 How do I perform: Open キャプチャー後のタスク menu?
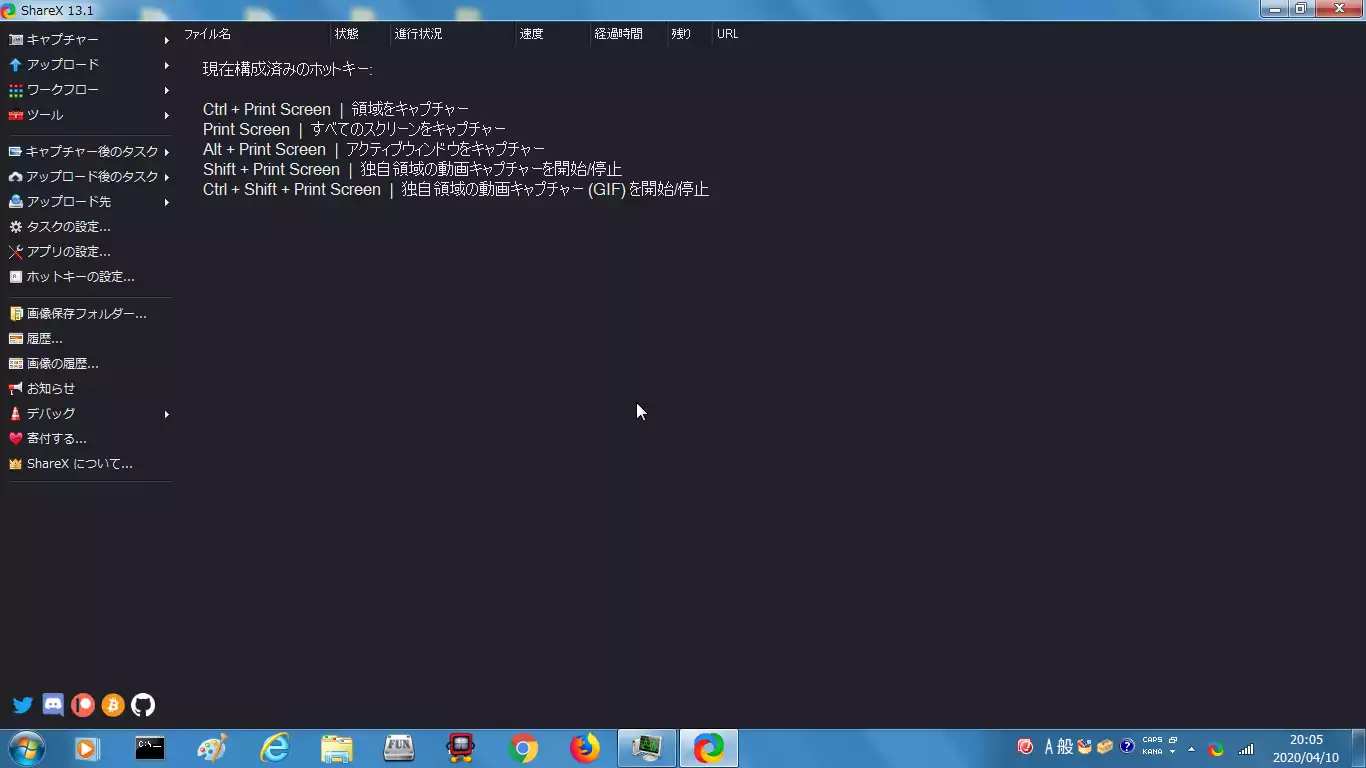pos(89,152)
